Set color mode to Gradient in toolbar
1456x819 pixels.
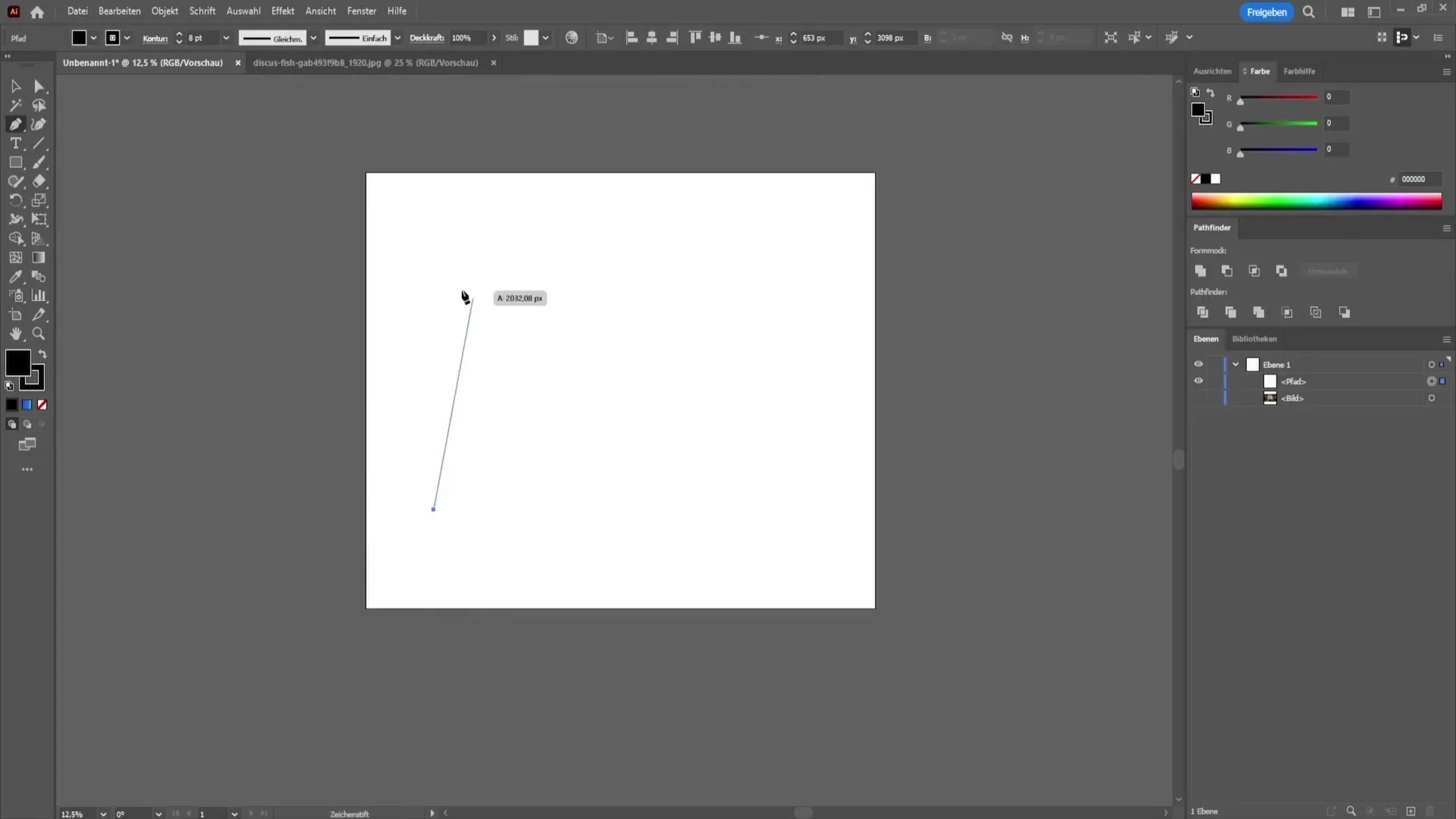click(27, 405)
